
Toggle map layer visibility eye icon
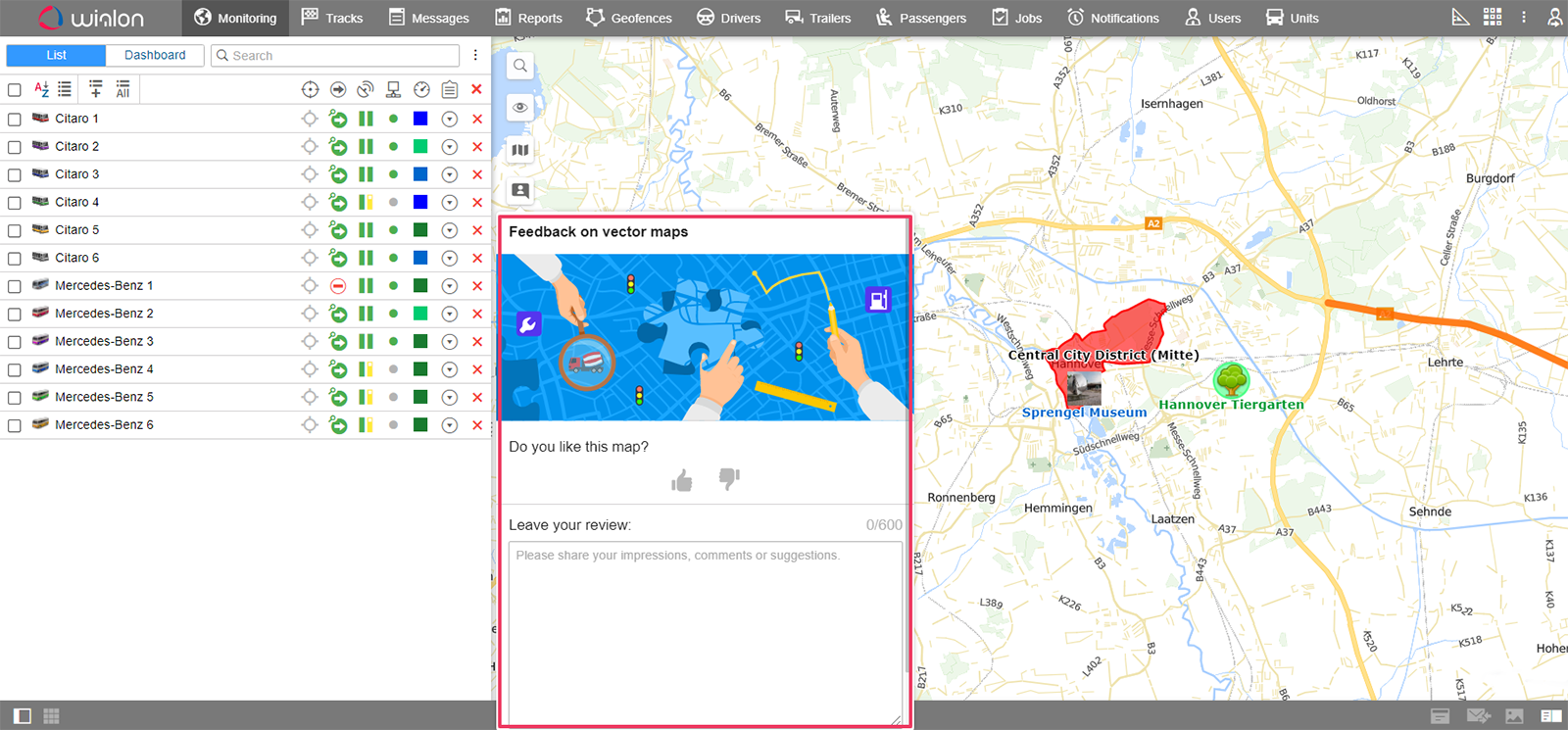520,107
